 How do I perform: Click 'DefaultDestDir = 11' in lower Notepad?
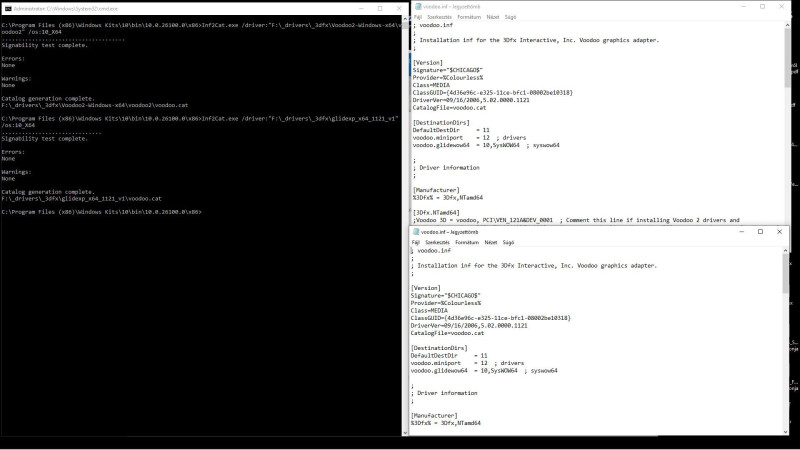pos(449,356)
